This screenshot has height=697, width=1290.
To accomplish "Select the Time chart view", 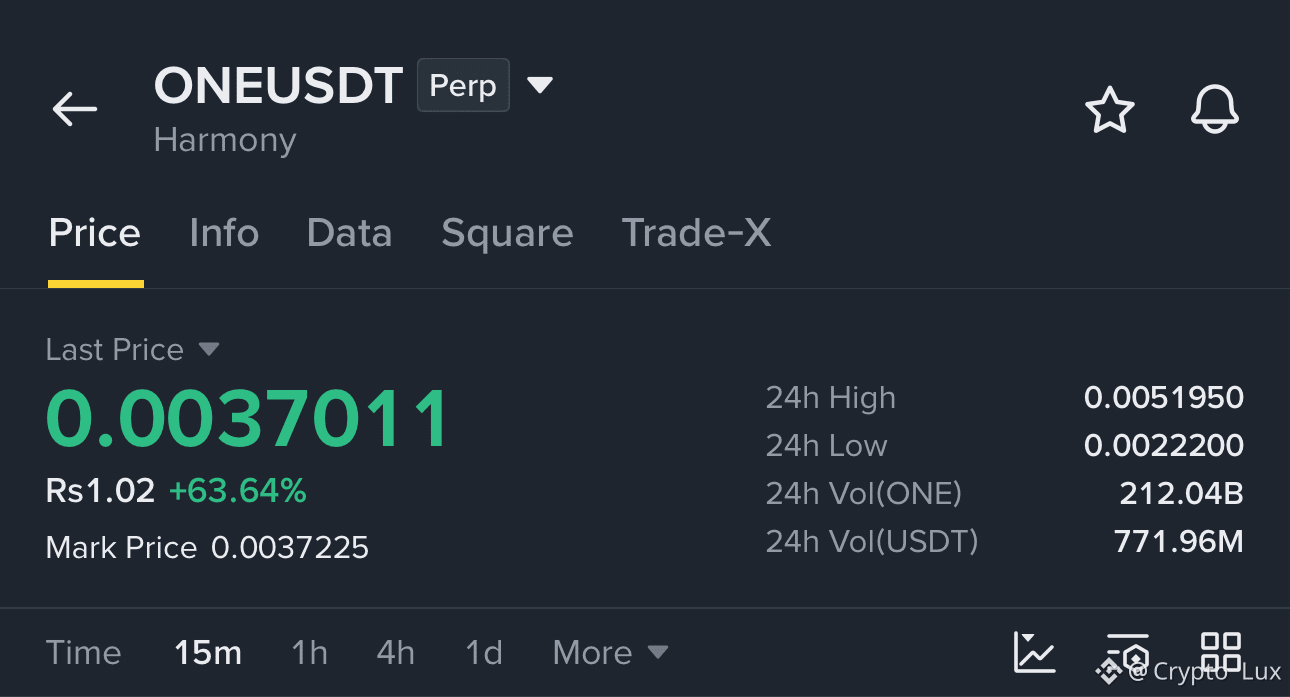I will 84,653.
